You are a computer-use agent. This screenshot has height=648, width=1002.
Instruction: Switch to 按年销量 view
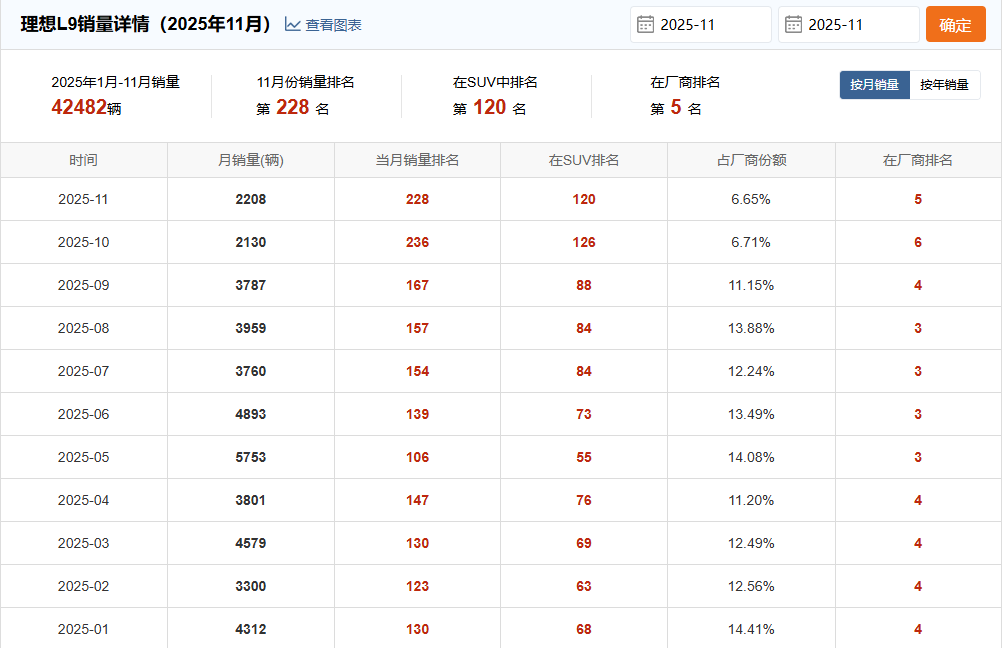[x=944, y=85]
